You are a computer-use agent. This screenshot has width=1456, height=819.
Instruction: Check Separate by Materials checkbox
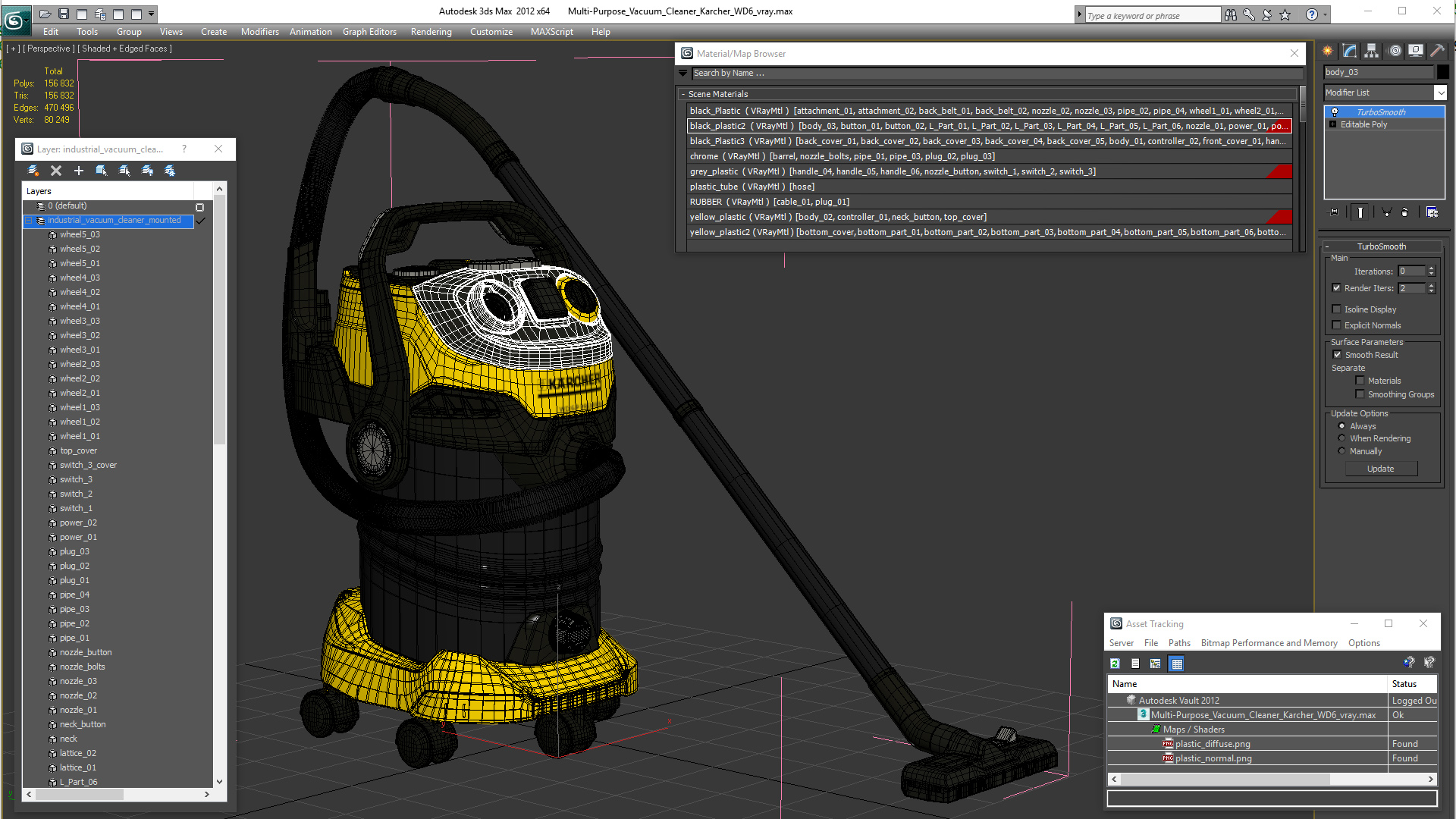click(x=1360, y=381)
